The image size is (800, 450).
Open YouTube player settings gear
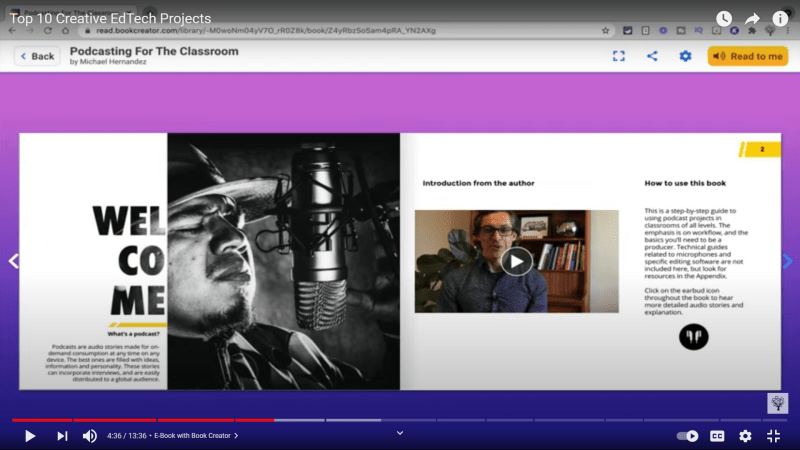coord(745,436)
